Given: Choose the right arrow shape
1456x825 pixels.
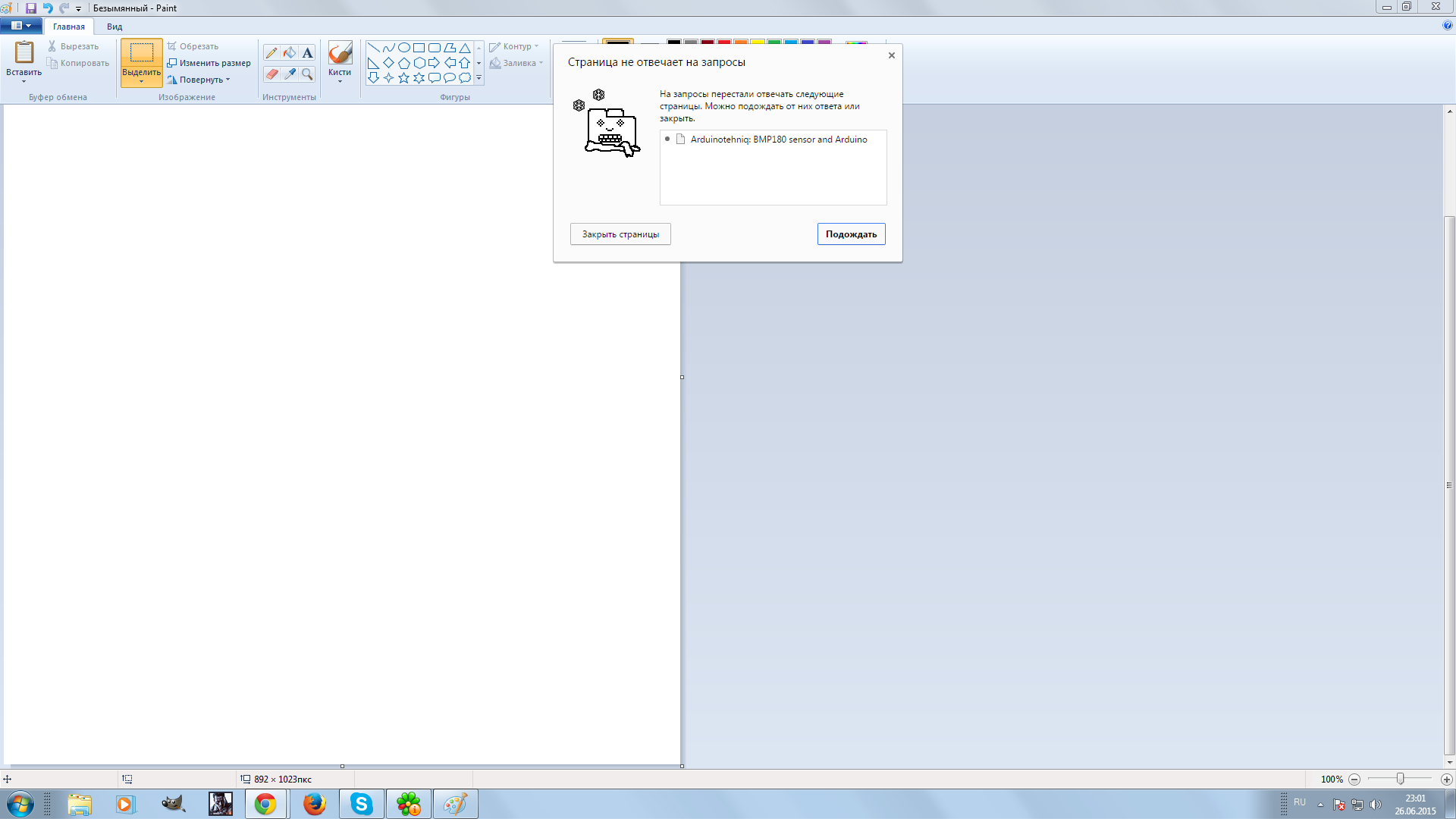Looking at the screenshot, I should (x=434, y=62).
